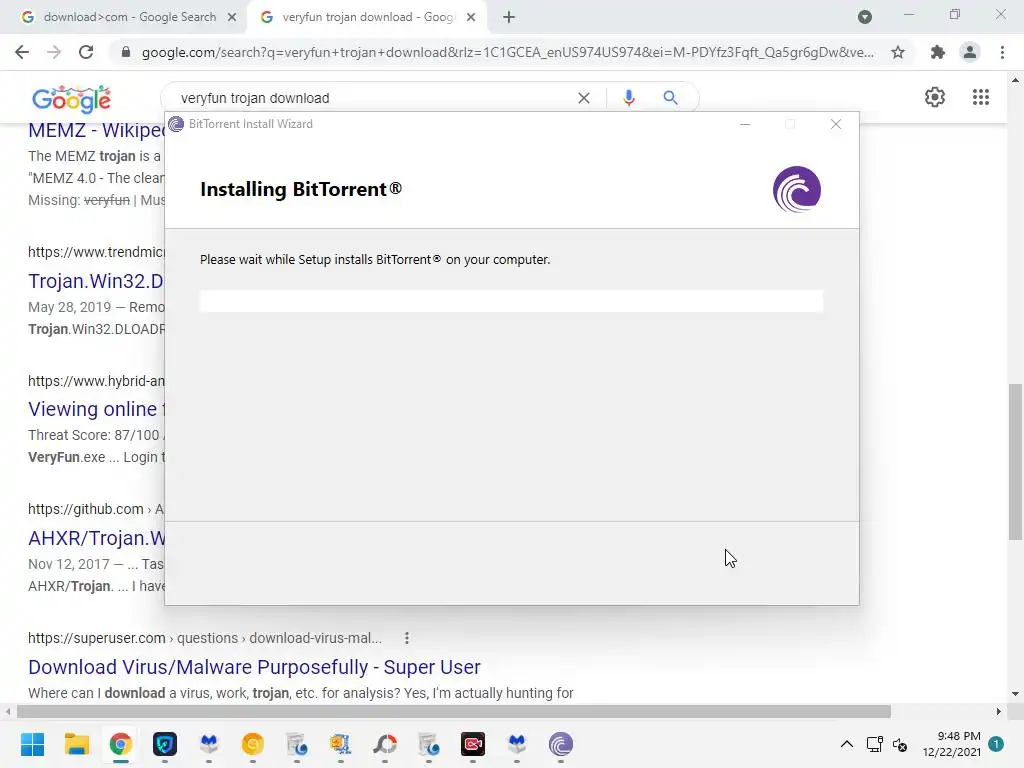Bookmark this page with the star icon

coord(898,52)
